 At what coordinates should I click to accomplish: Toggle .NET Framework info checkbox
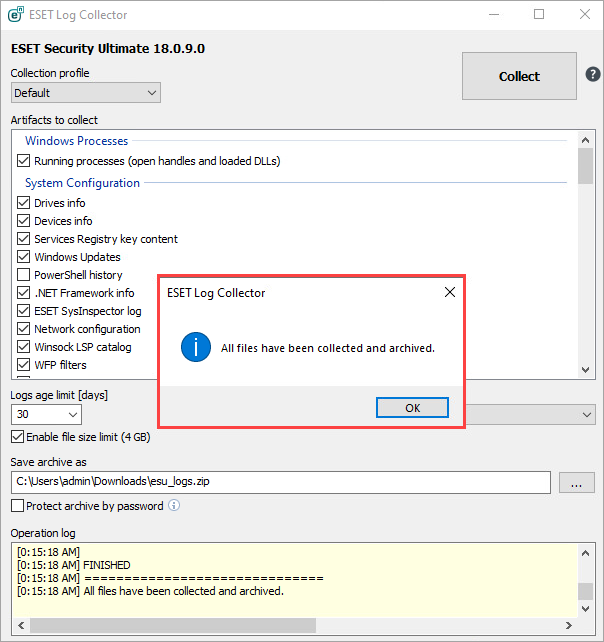pos(23,292)
